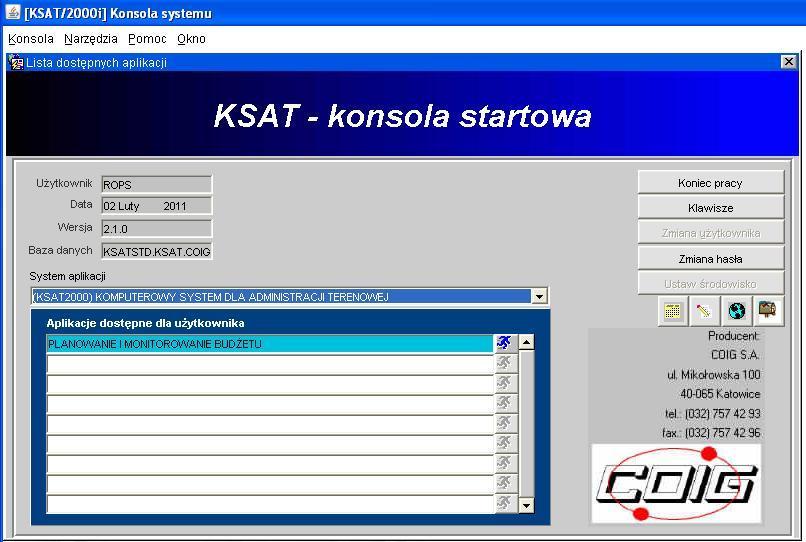Open the Pomoc menu
The image size is (806, 542).
point(147,39)
